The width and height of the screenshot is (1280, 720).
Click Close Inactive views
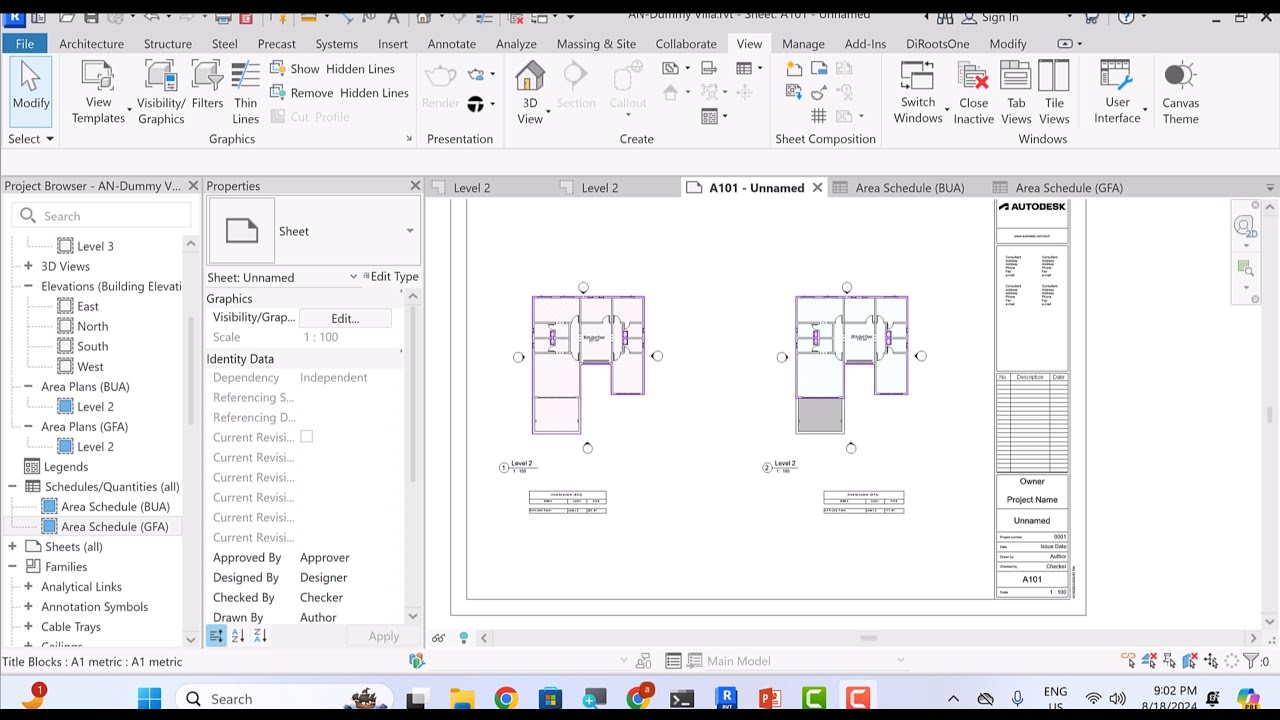(973, 92)
